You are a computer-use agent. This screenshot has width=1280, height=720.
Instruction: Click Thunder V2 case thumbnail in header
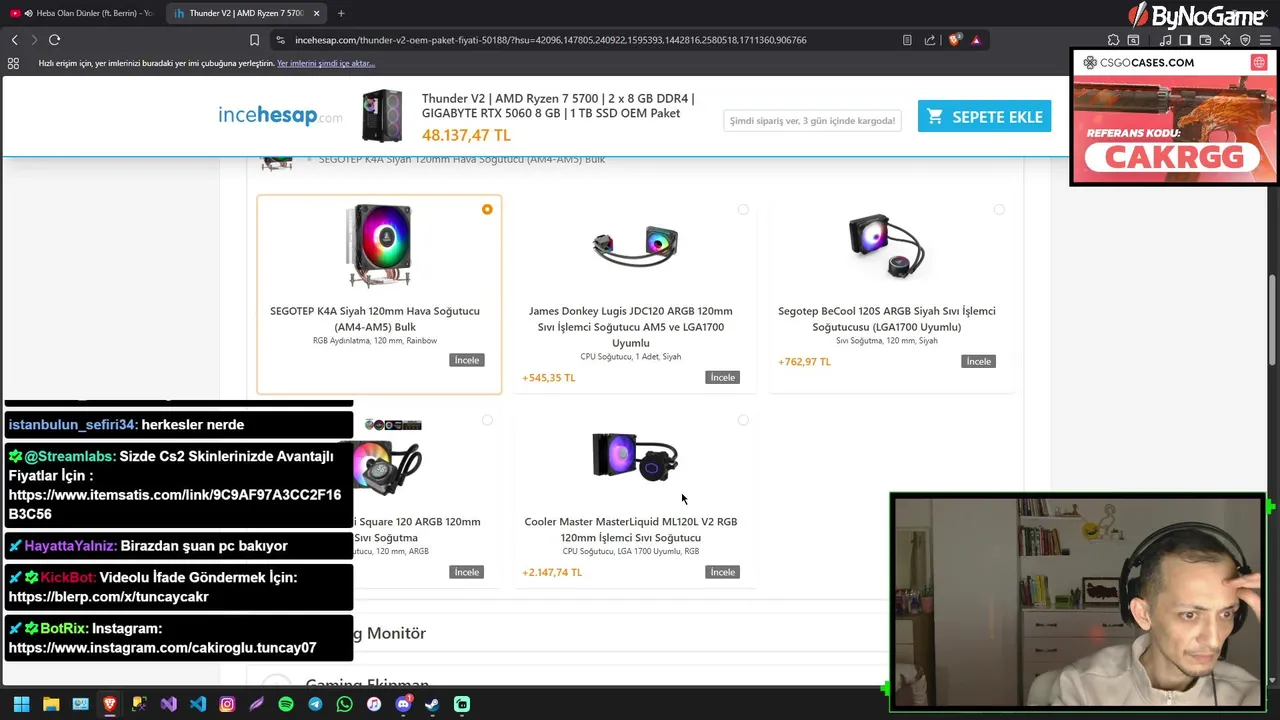pyautogui.click(x=382, y=116)
